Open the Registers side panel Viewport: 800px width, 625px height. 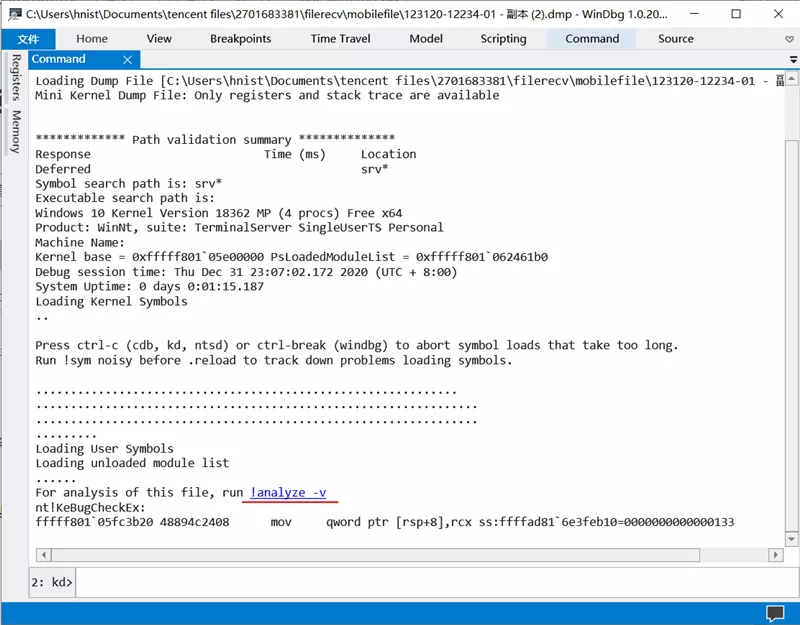click(x=16, y=78)
